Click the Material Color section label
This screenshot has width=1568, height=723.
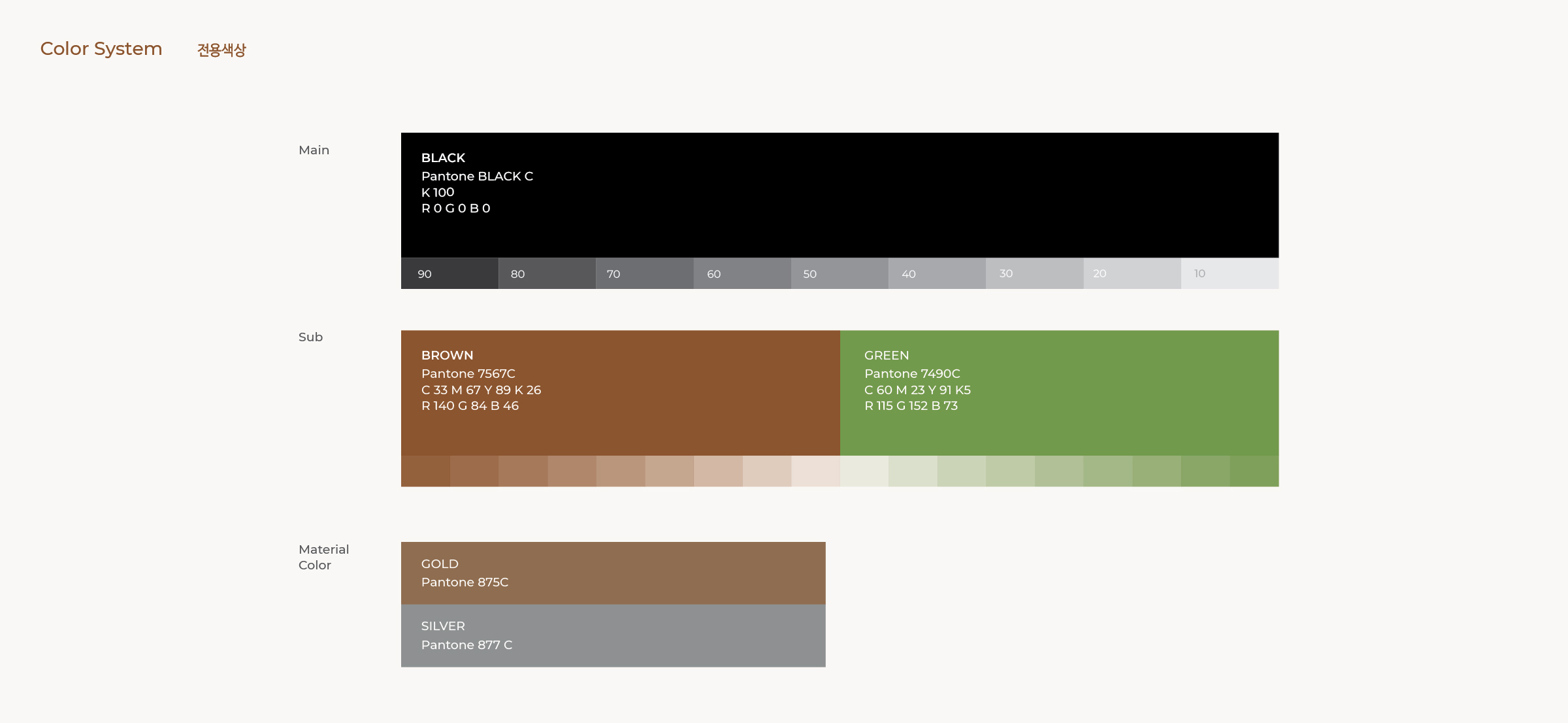coord(323,557)
